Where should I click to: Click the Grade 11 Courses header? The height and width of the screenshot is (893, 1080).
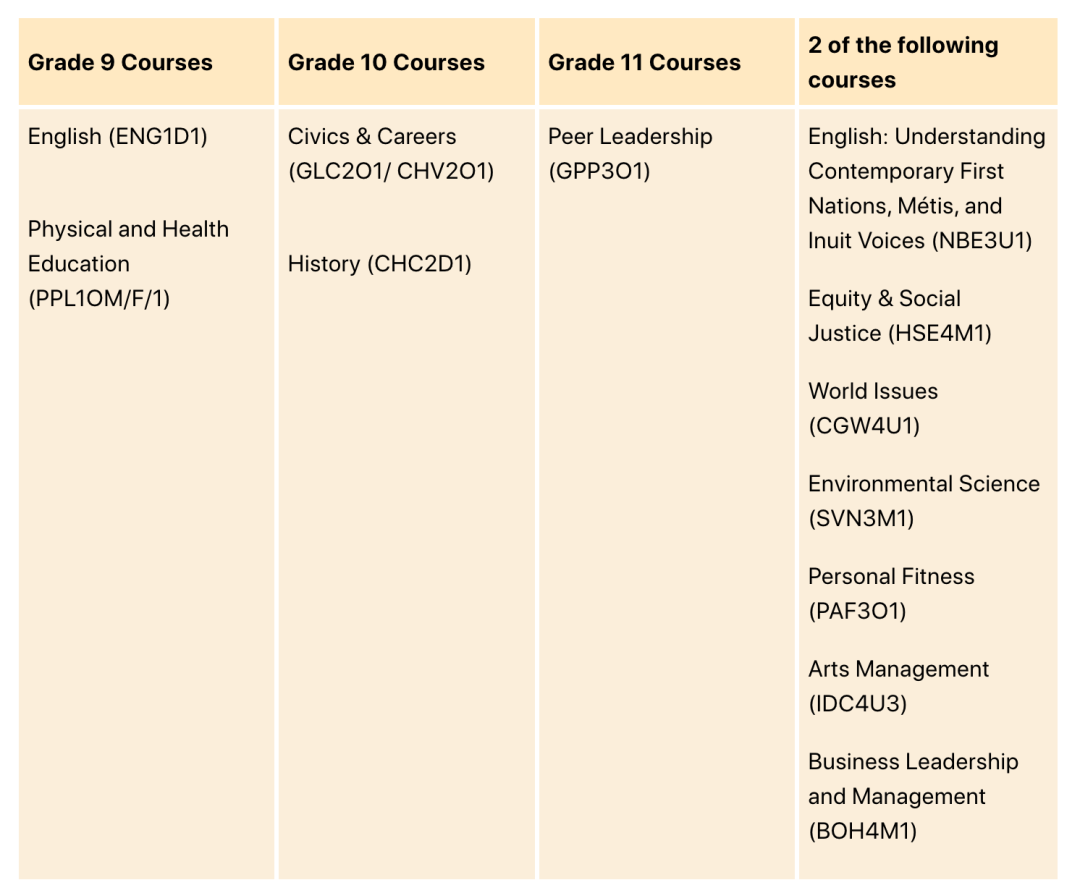tap(644, 63)
